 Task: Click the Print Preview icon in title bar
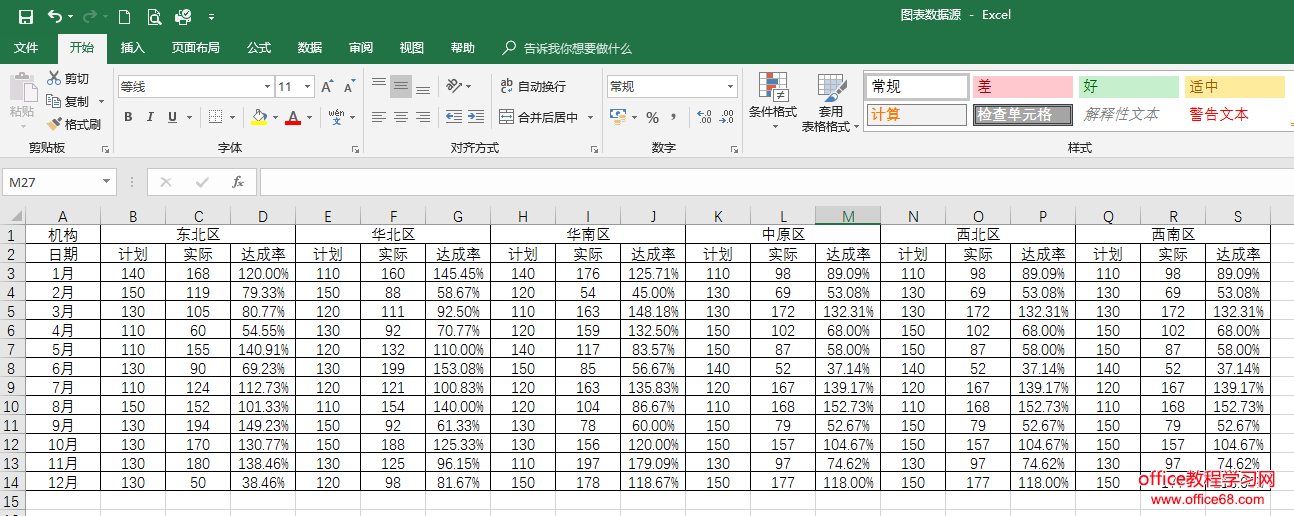click(153, 16)
